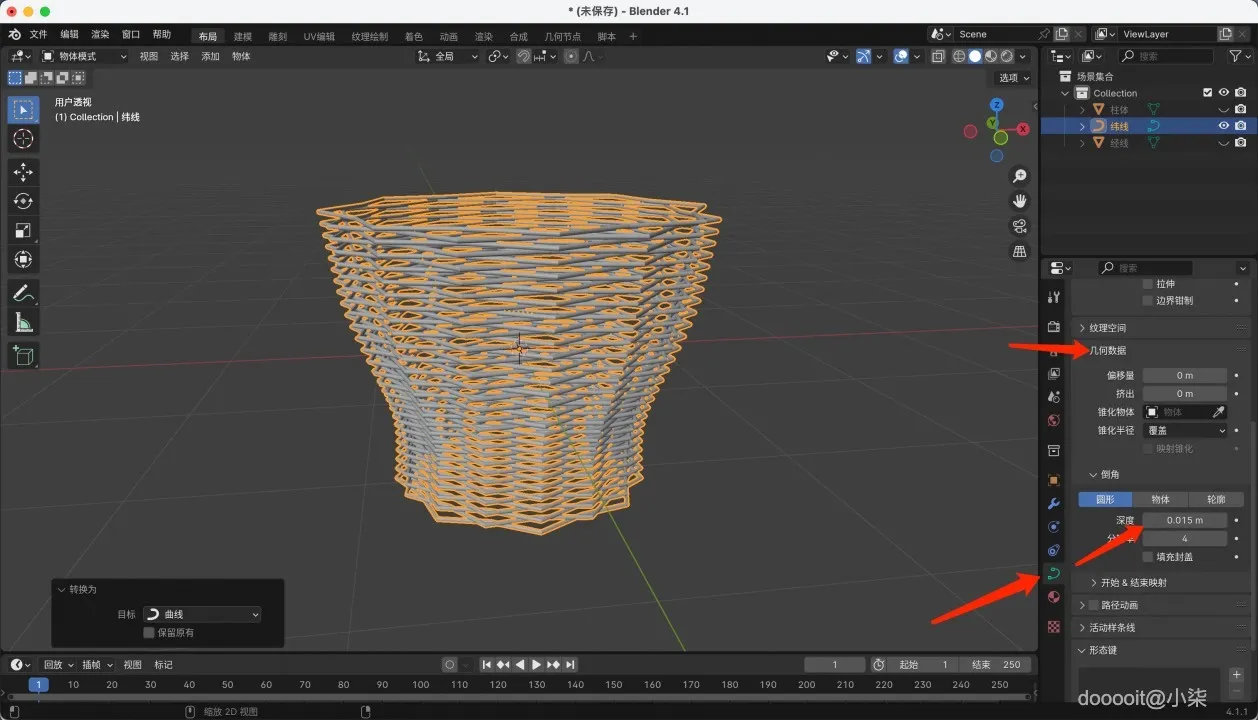Enable the 填充封盖 checkbox
The width and height of the screenshot is (1258, 720).
[1148, 557]
